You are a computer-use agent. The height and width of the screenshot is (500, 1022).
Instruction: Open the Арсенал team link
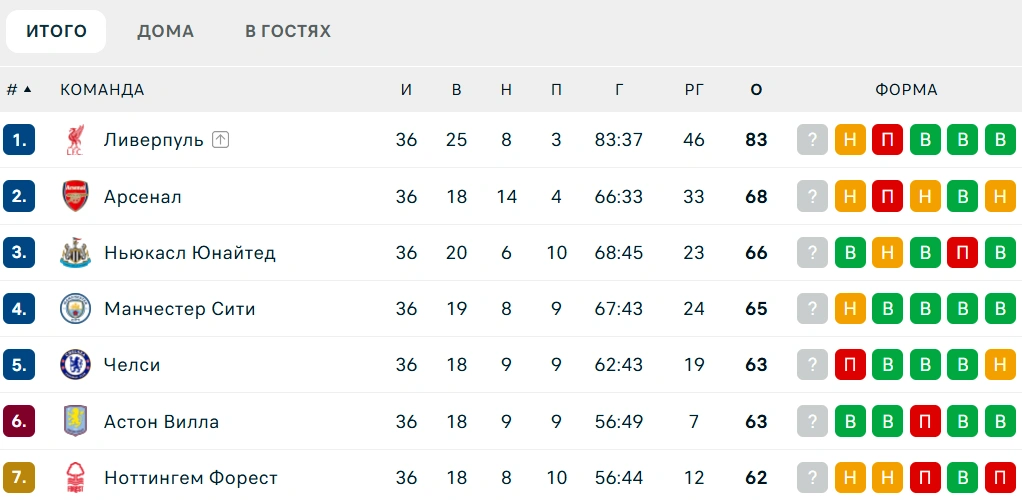point(143,197)
